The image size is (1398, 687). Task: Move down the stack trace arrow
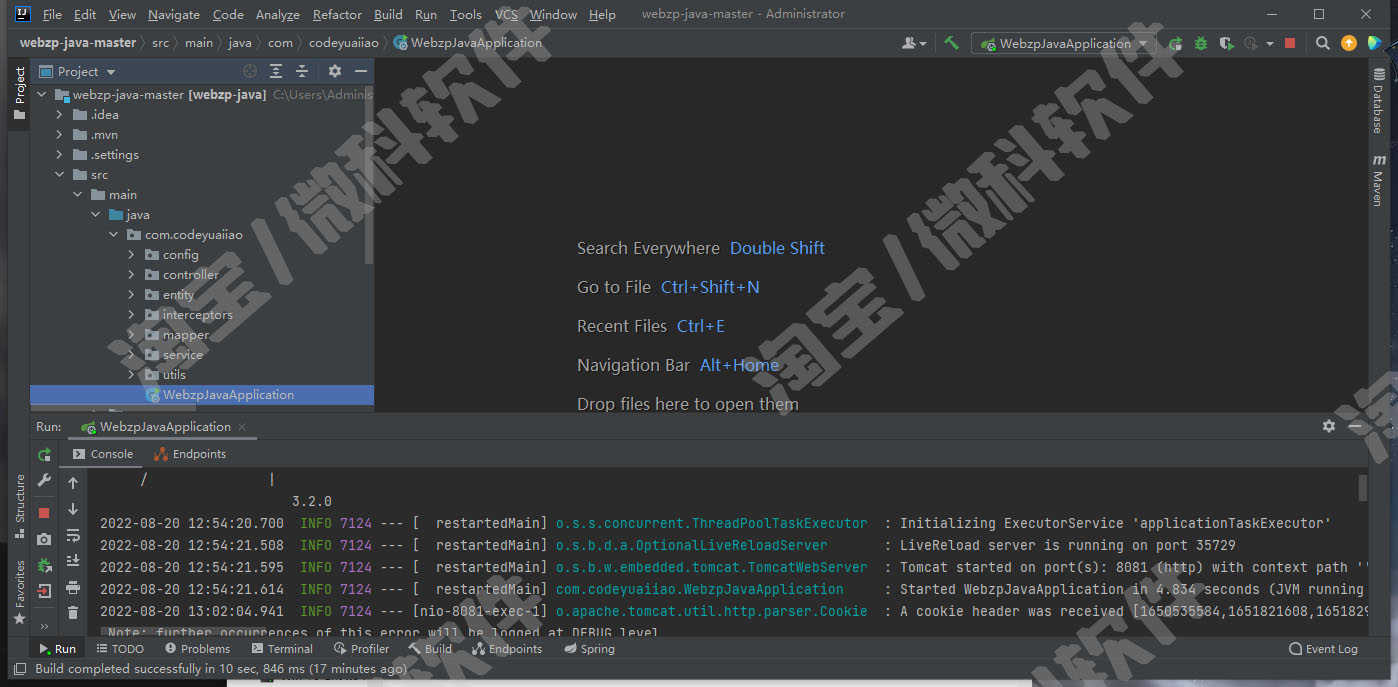point(73,509)
